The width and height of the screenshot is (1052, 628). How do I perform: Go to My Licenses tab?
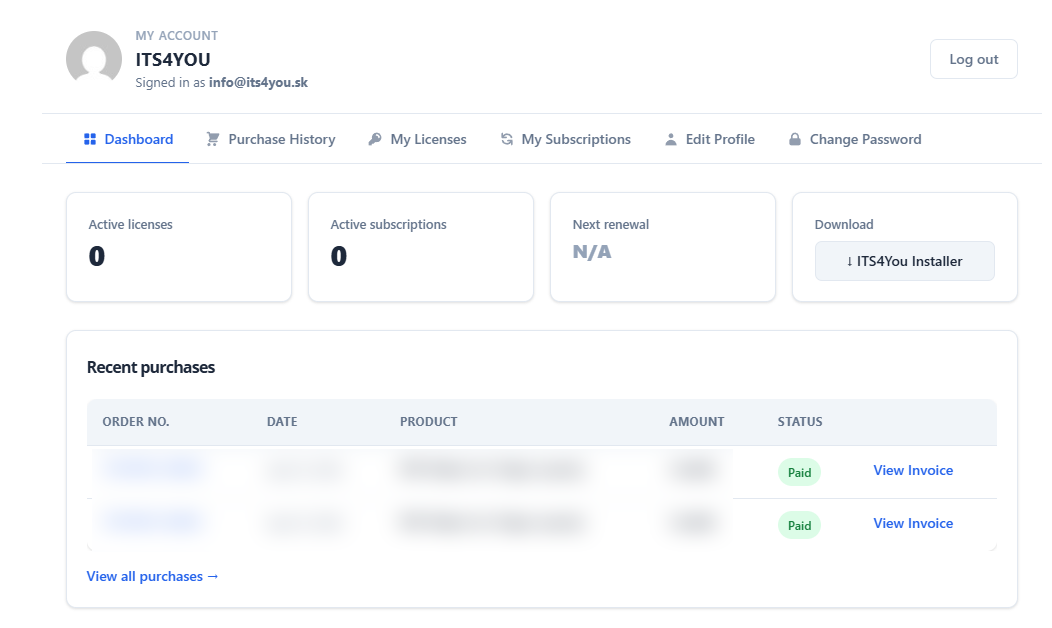[x=417, y=139]
